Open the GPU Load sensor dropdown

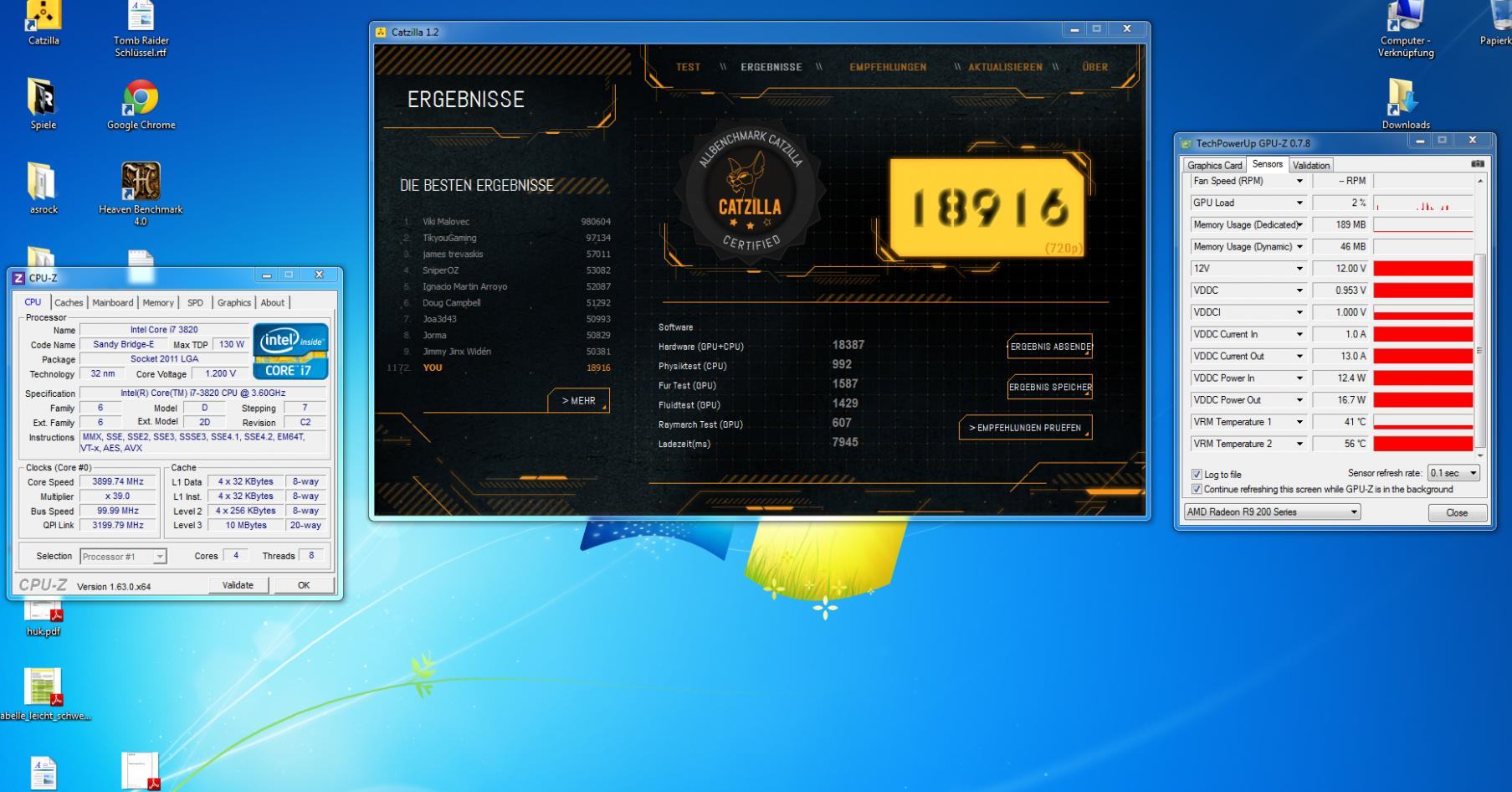1299,203
